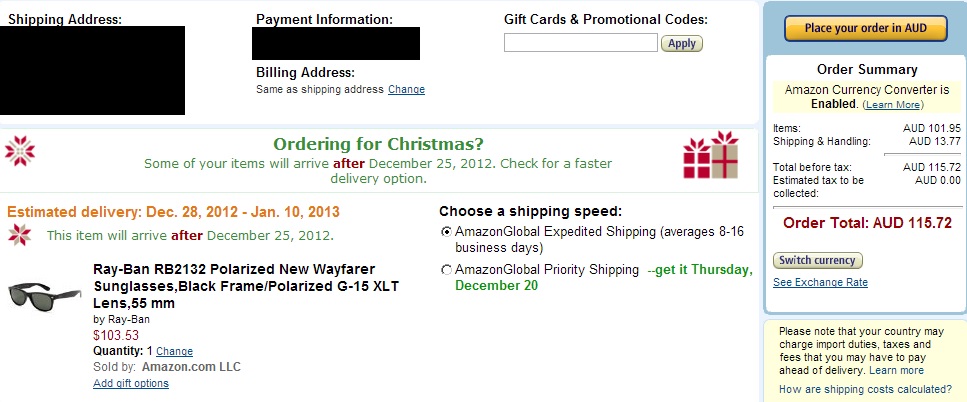Open How are shipping costs calculated link
This screenshot has height=402, width=967.
click(x=865, y=389)
